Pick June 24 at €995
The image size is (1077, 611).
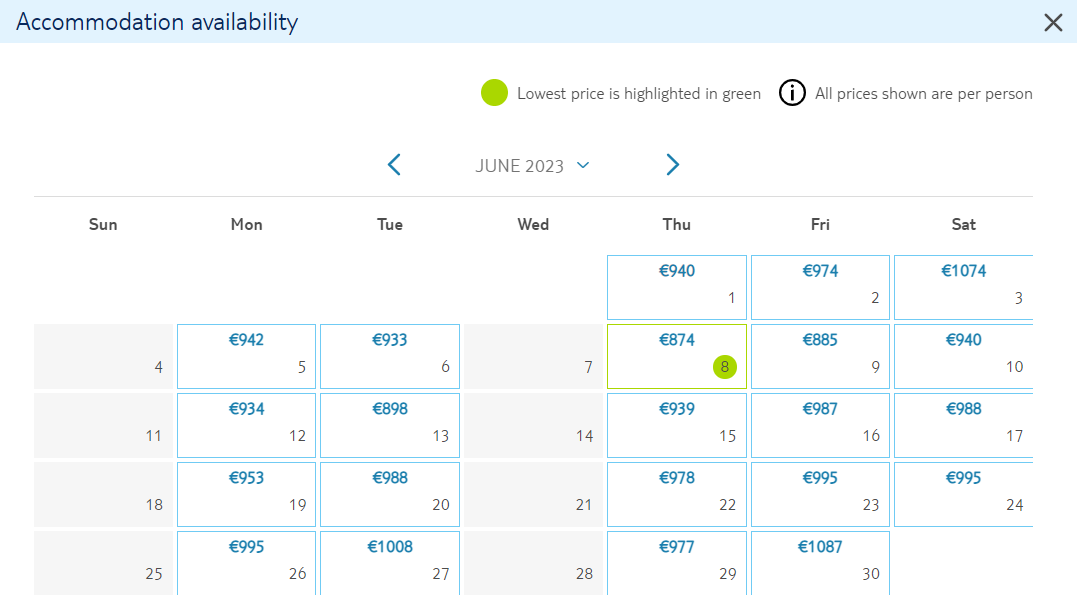click(x=963, y=494)
